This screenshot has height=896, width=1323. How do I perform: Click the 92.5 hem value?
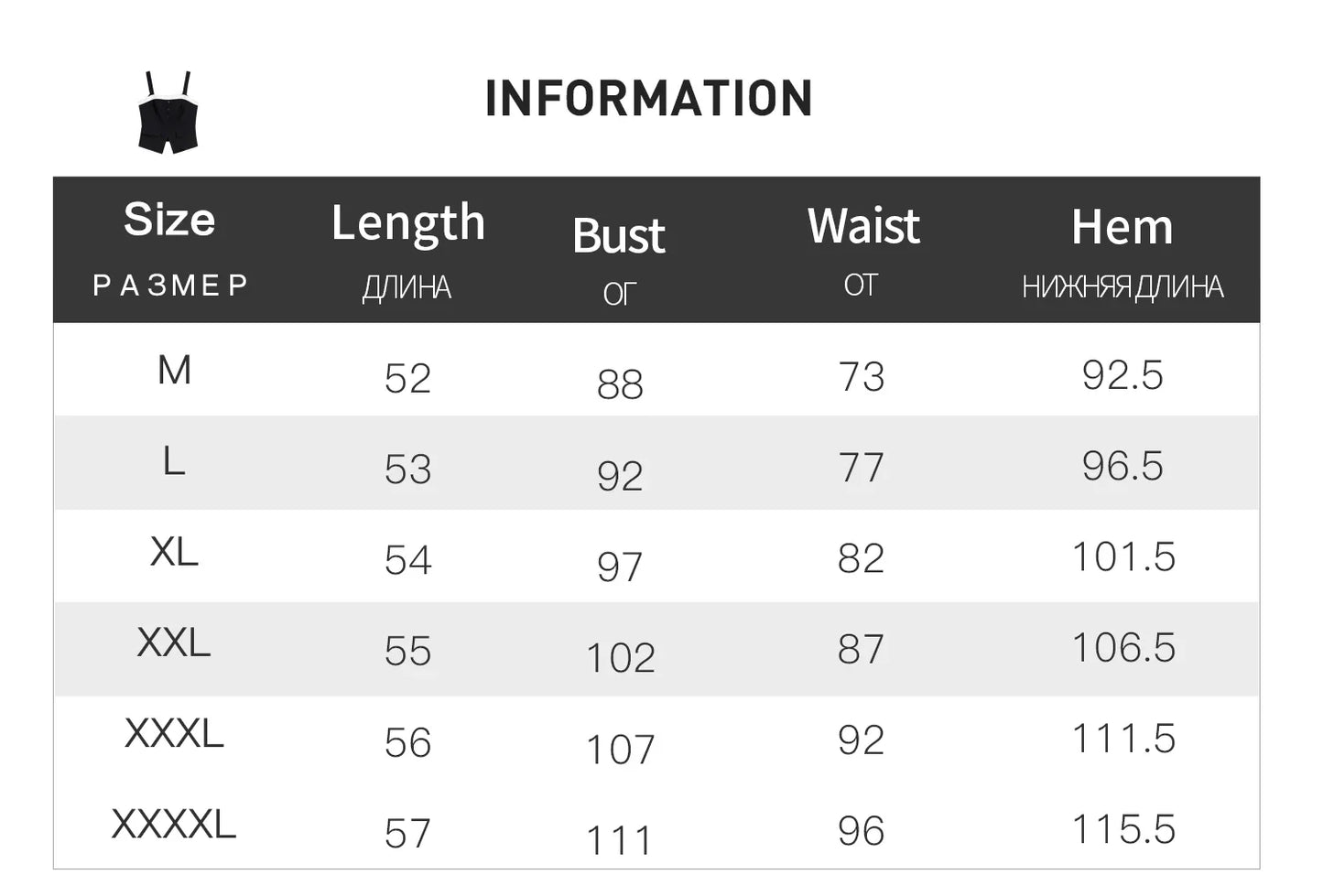pos(1122,375)
